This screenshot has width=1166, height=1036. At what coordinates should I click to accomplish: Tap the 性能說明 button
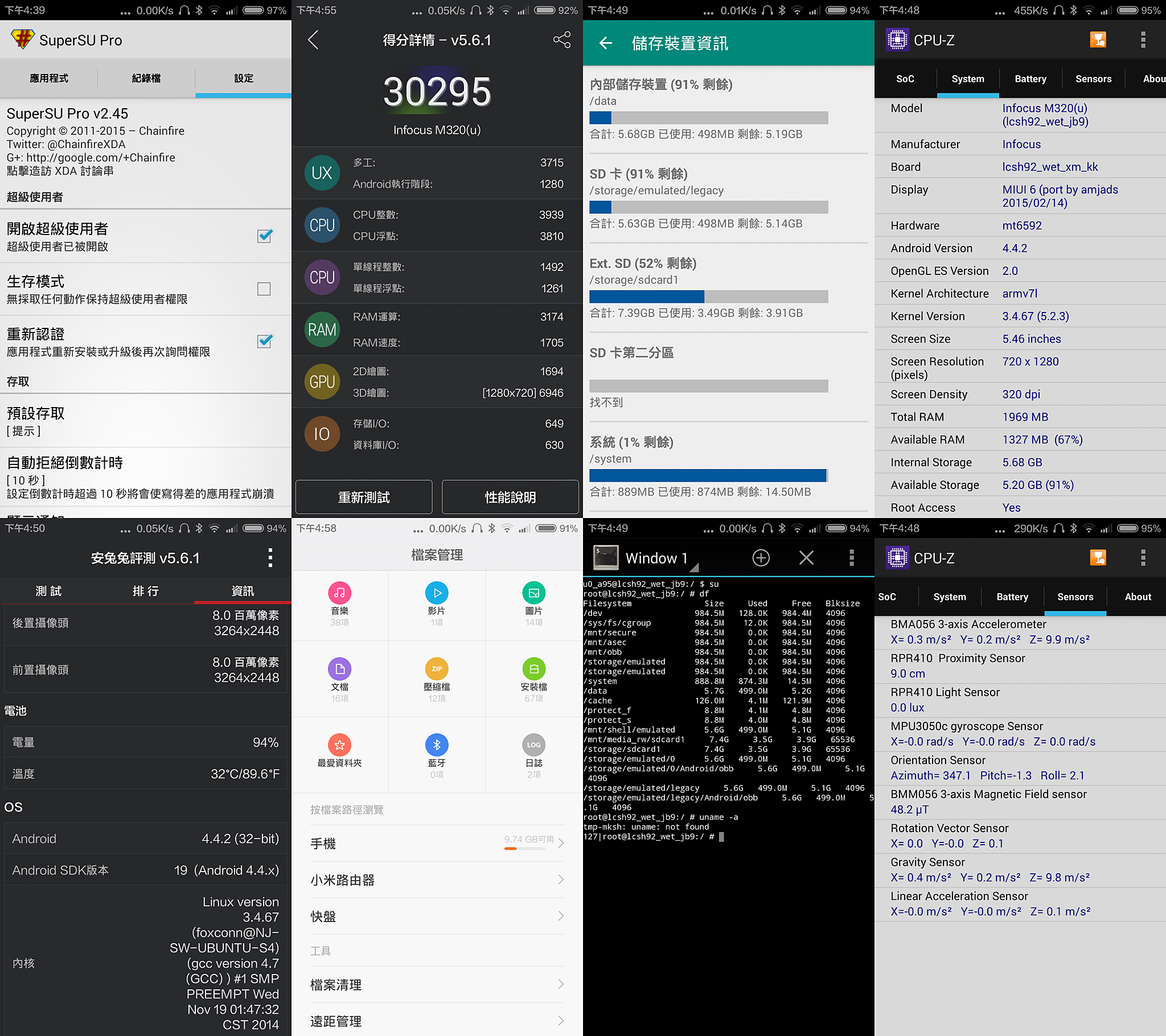[x=510, y=497]
